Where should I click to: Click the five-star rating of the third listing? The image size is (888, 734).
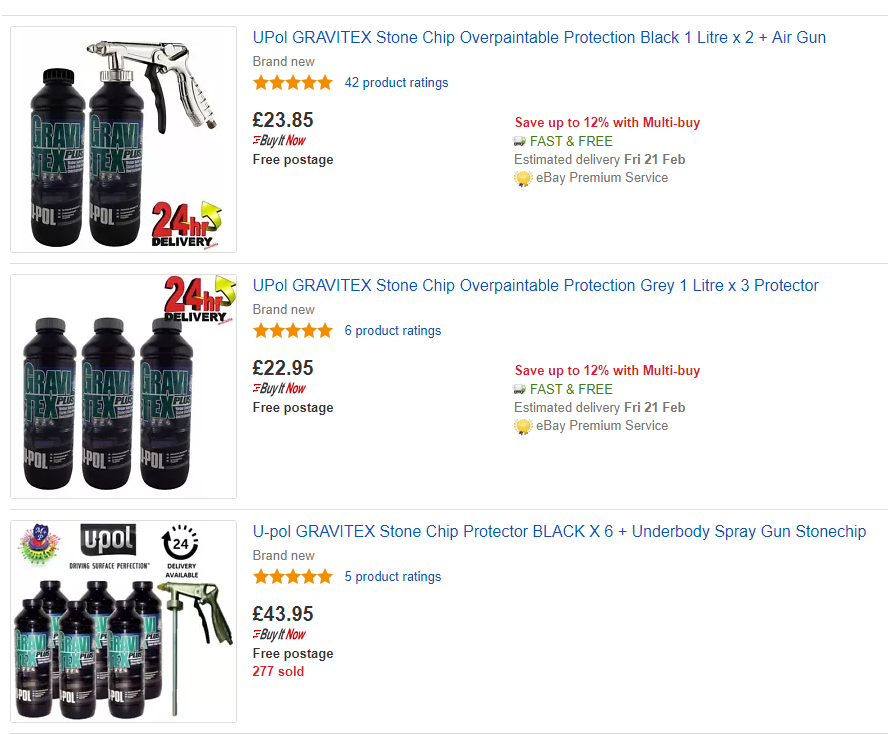pyautogui.click(x=293, y=577)
